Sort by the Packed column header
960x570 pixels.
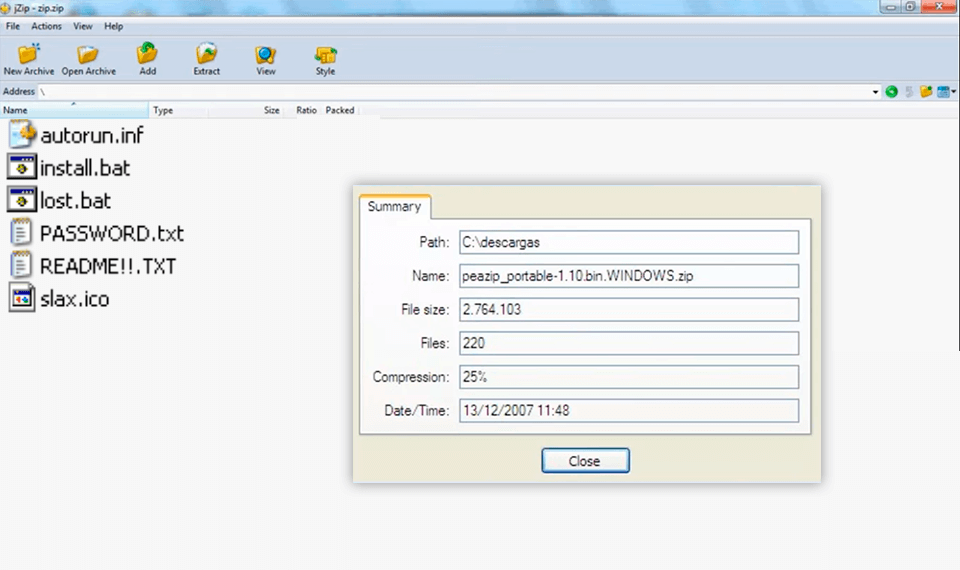(340, 110)
